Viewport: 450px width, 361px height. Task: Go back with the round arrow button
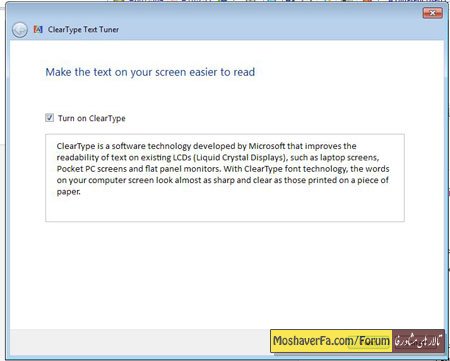pos(20,30)
